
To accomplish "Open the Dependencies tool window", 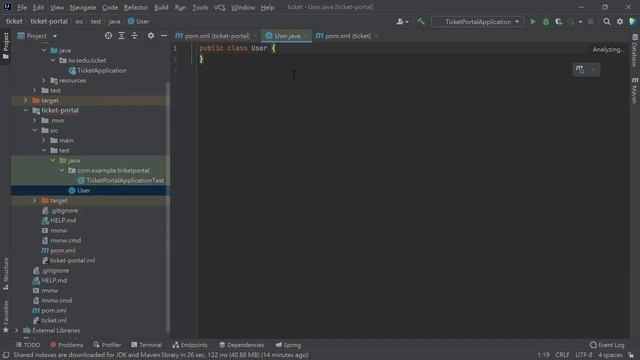I will pos(241,345).
